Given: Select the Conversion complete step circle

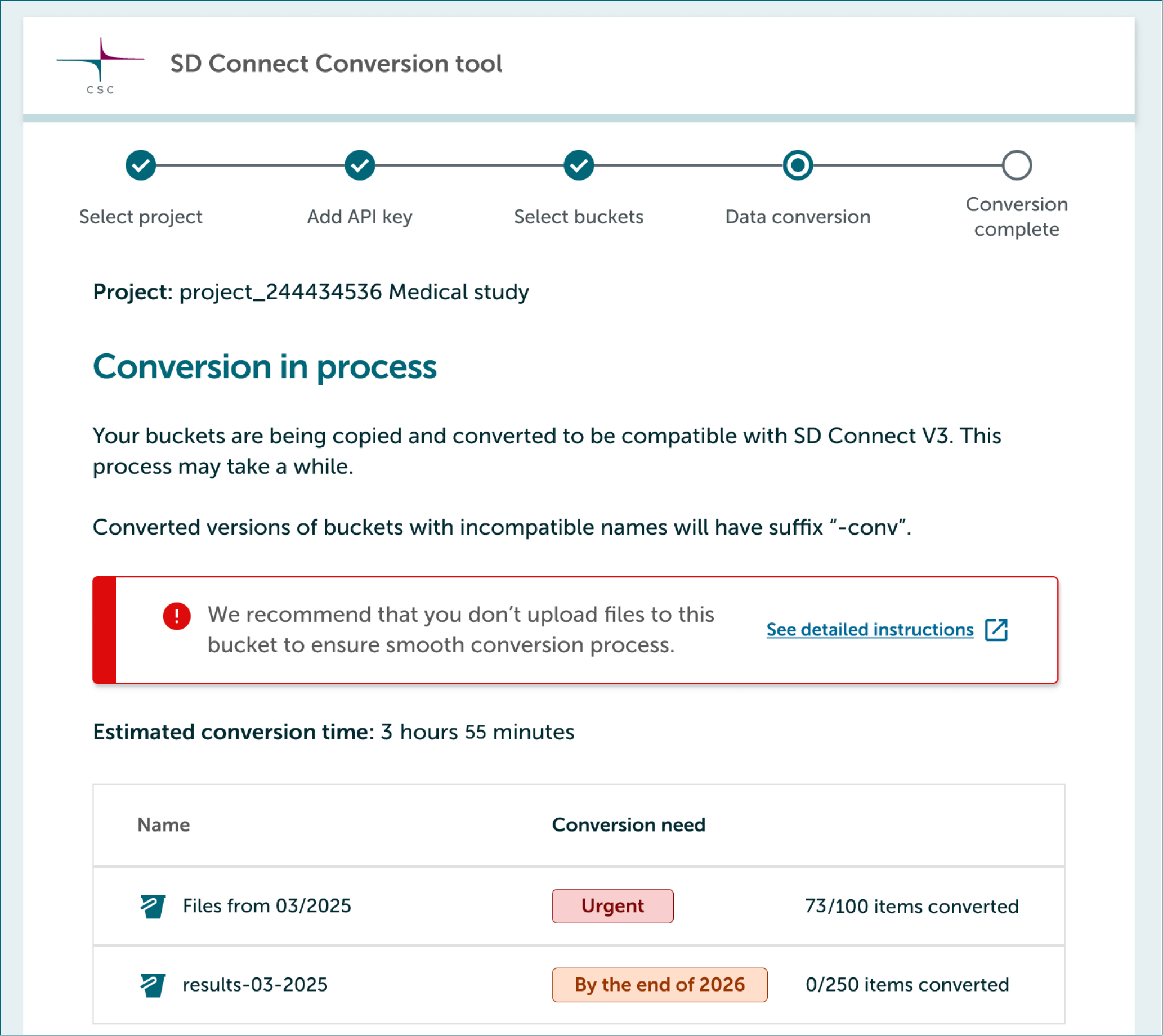Looking at the screenshot, I should point(1016,165).
